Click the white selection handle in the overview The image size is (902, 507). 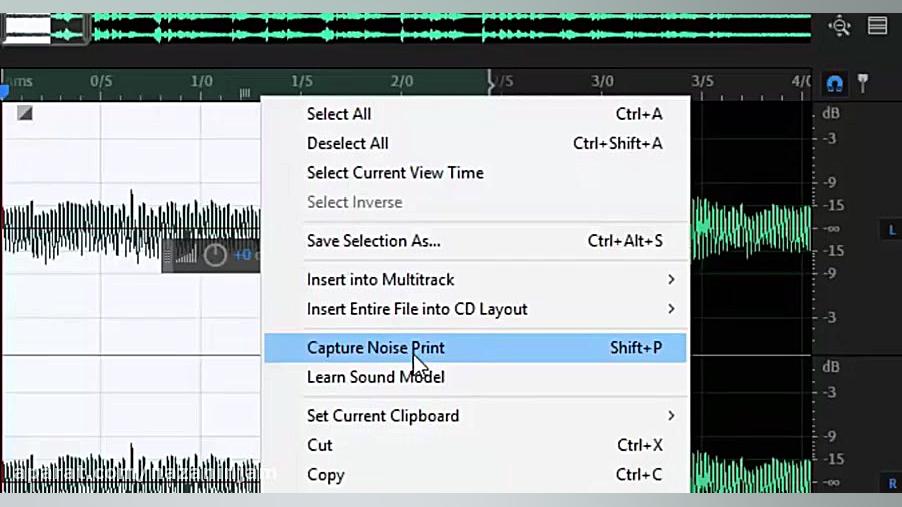27,29
